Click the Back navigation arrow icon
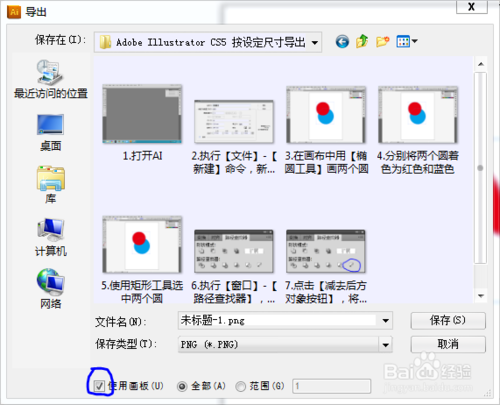500x405 pixels. (342, 42)
